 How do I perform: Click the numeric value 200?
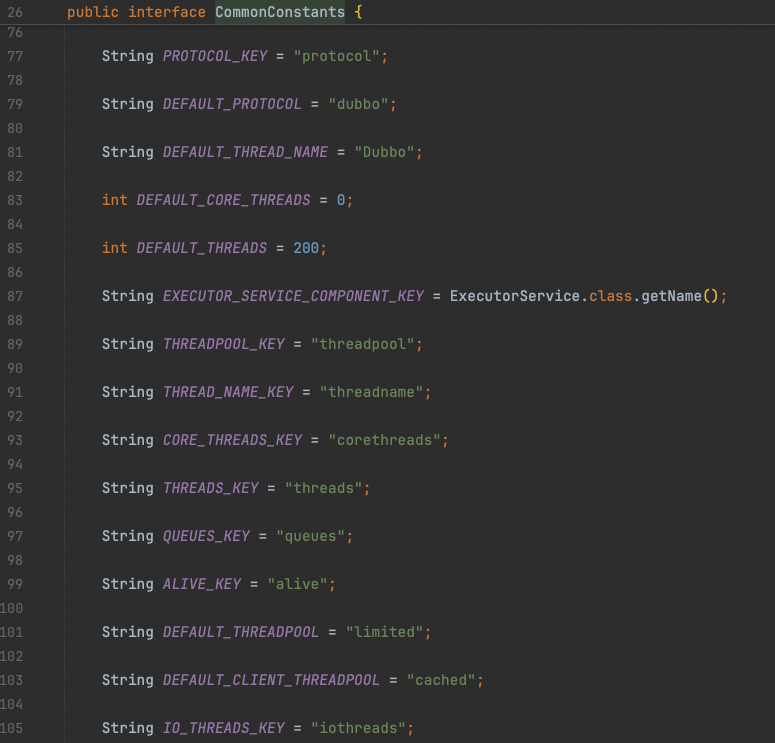click(306, 248)
